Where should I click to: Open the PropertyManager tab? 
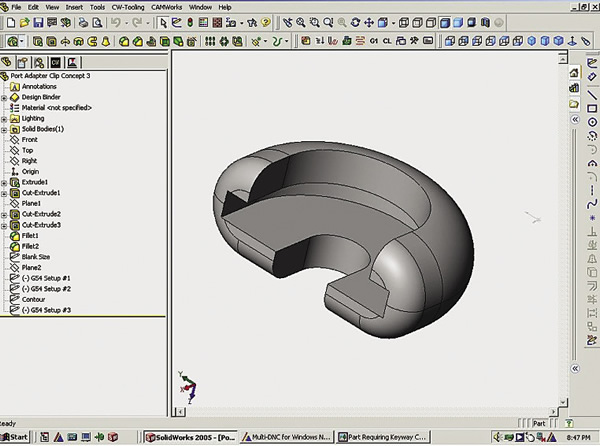(23, 62)
